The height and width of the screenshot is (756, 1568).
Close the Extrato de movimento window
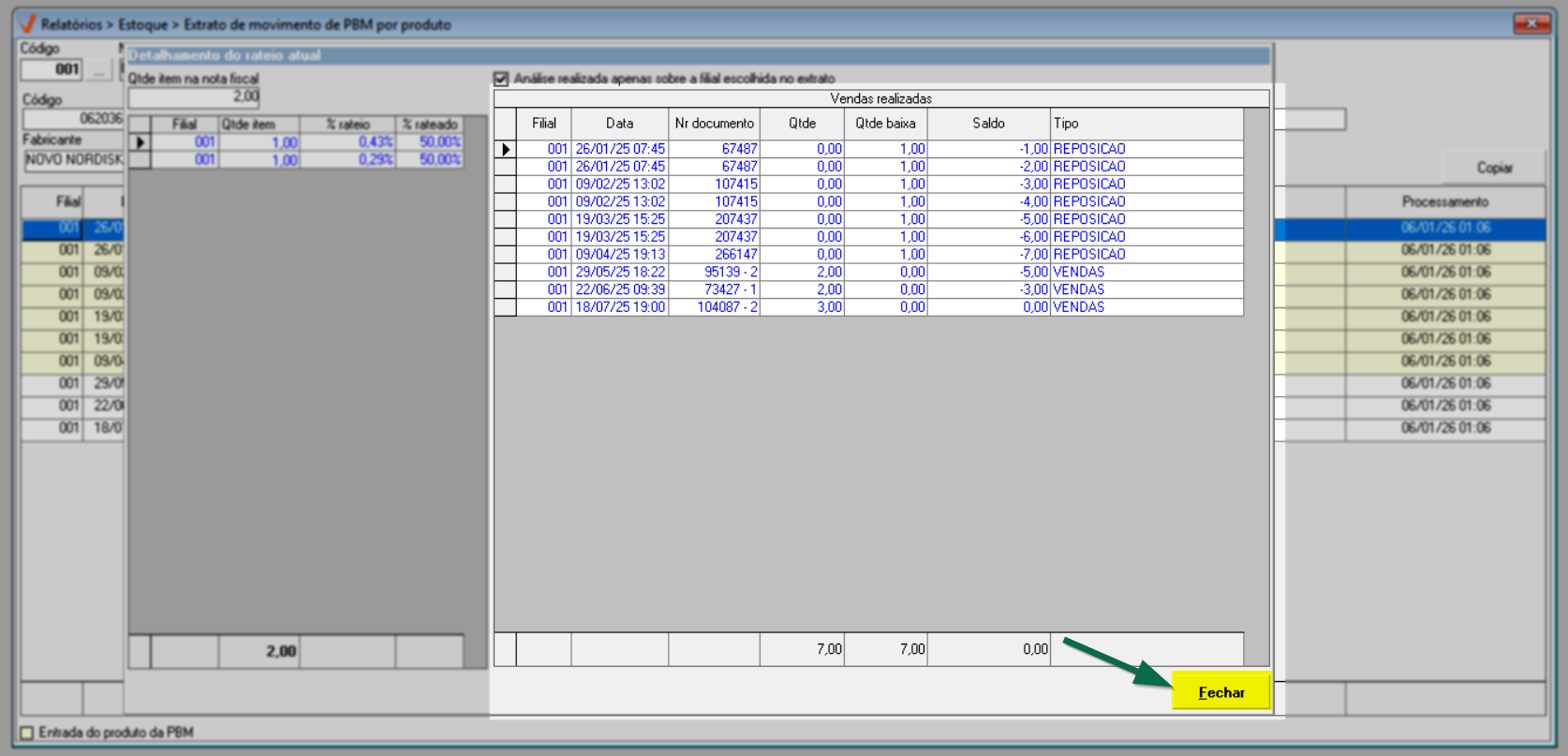[x=1531, y=23]
